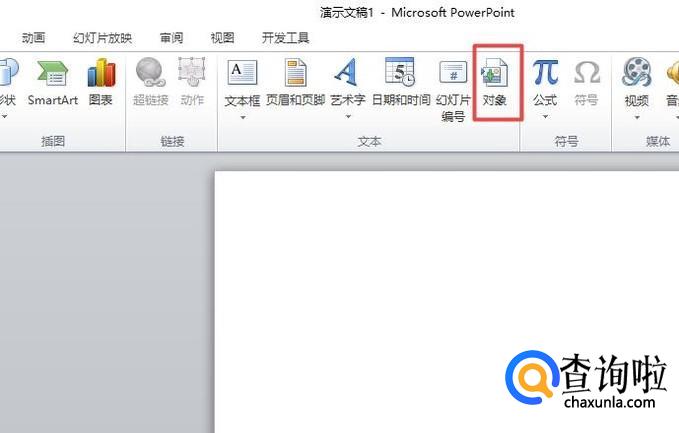Open the 开发工具 developer tab
Image resolution: width=679 pixels, height=433 pixels.
tap(285, 38)
